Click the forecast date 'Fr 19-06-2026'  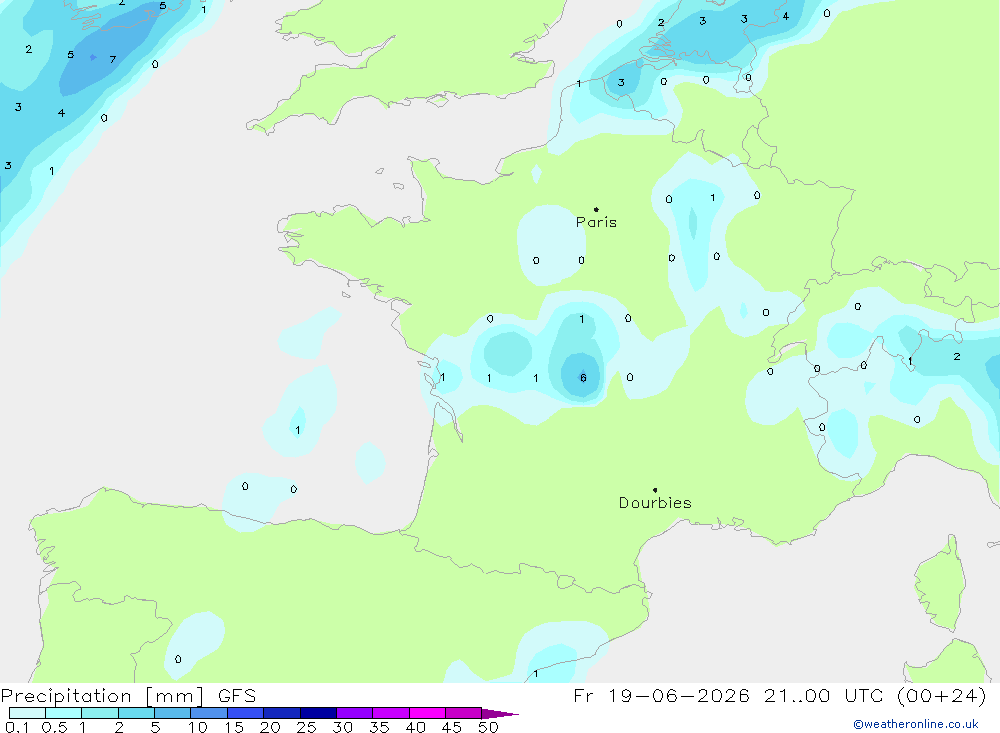pyautogui.click(x=661, y=695)
